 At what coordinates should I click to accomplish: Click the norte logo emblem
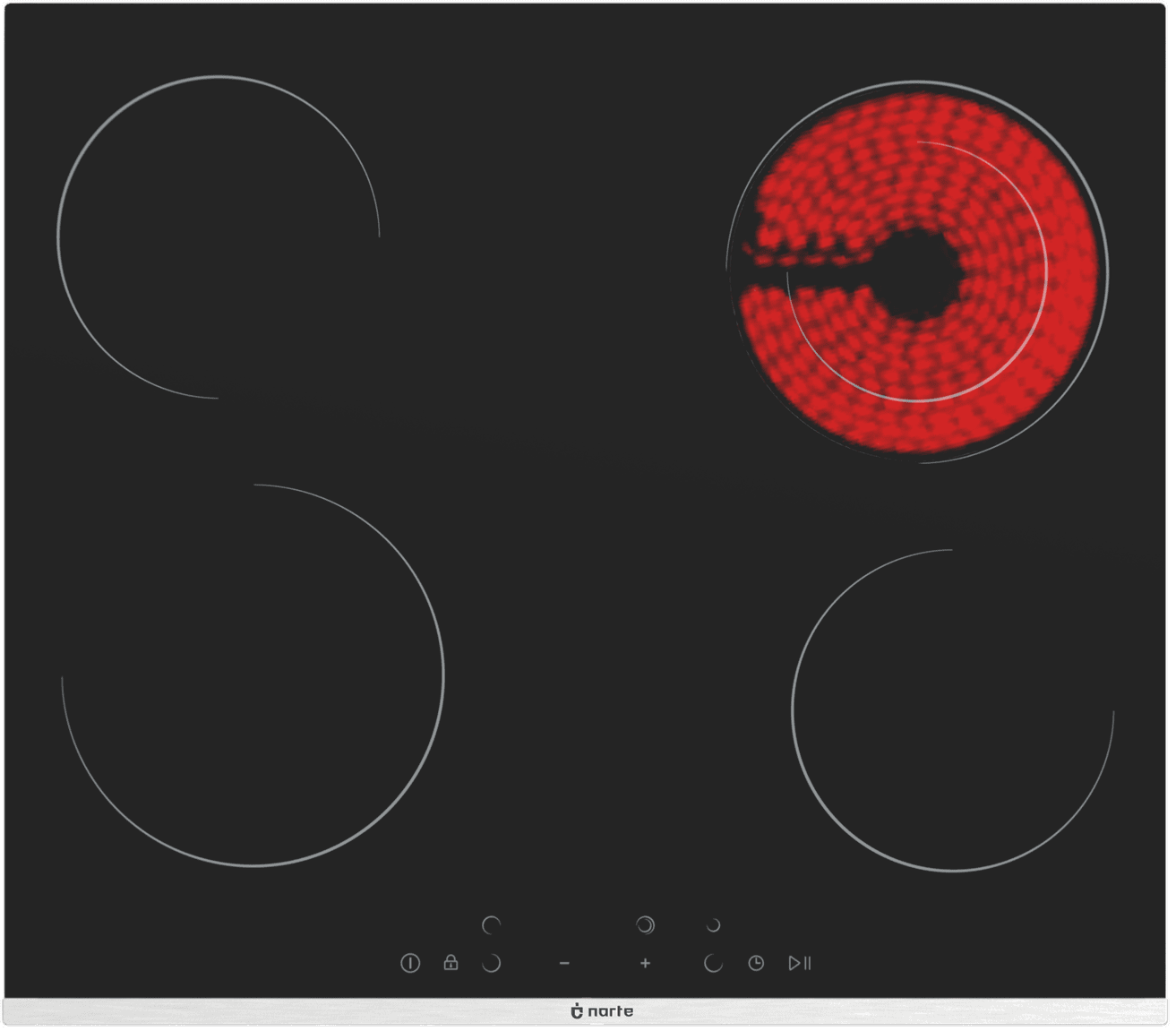576,1011
